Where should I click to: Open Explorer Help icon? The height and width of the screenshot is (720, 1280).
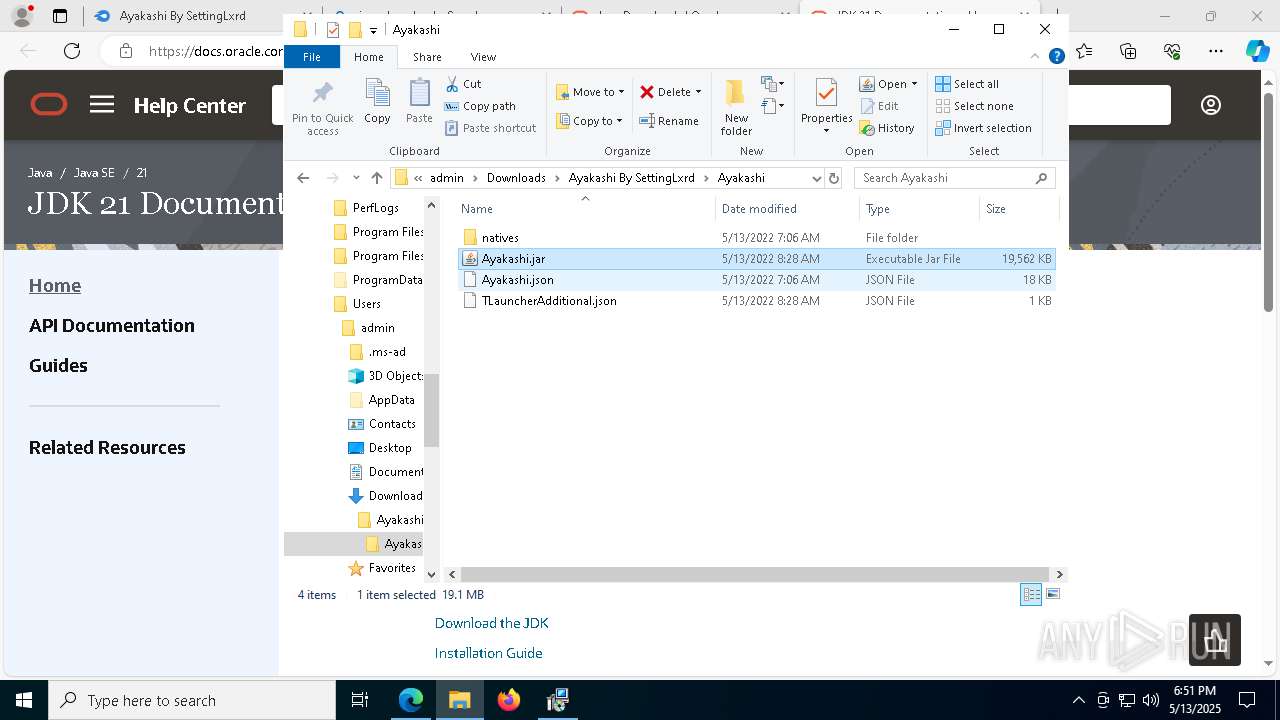tap(1056, 57)
